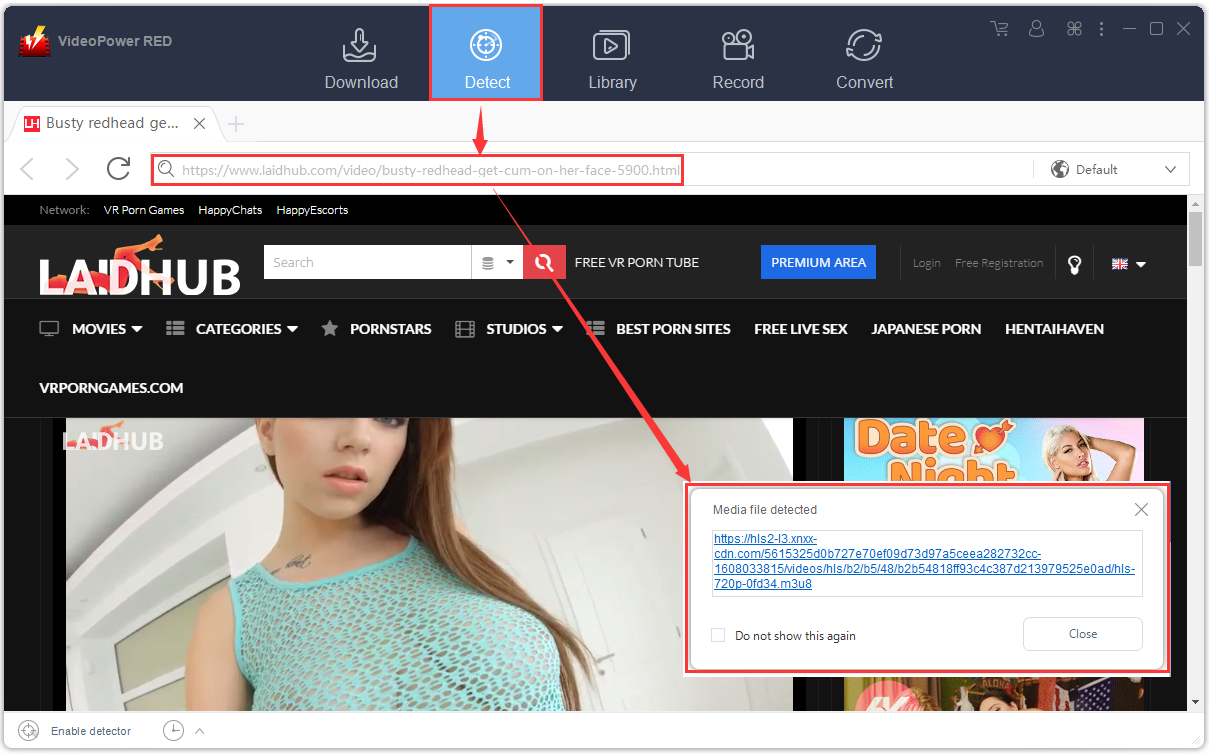Open the three-dot more options menu
Image resolution: width=1209 pixels, height=754 pixels.
click(x=1103, y=28)
